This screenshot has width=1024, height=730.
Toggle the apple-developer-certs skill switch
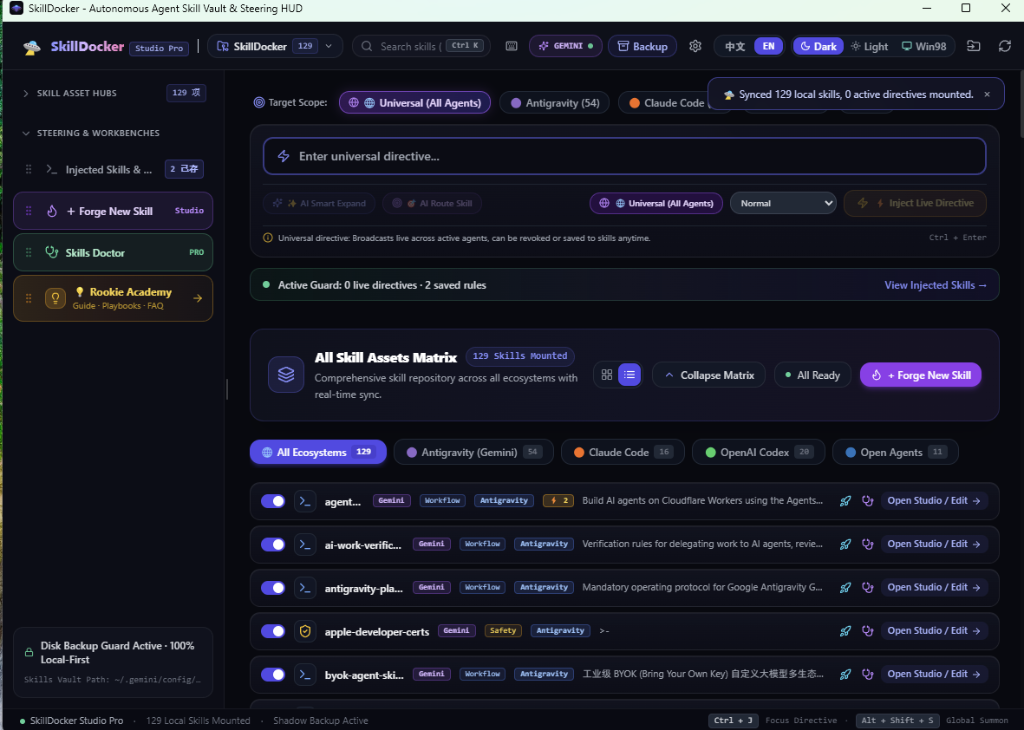(x=273, y=631)
